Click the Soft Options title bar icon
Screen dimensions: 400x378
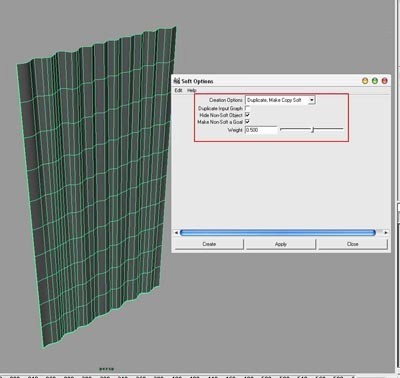pyautogui.click(x=177, y=81)
